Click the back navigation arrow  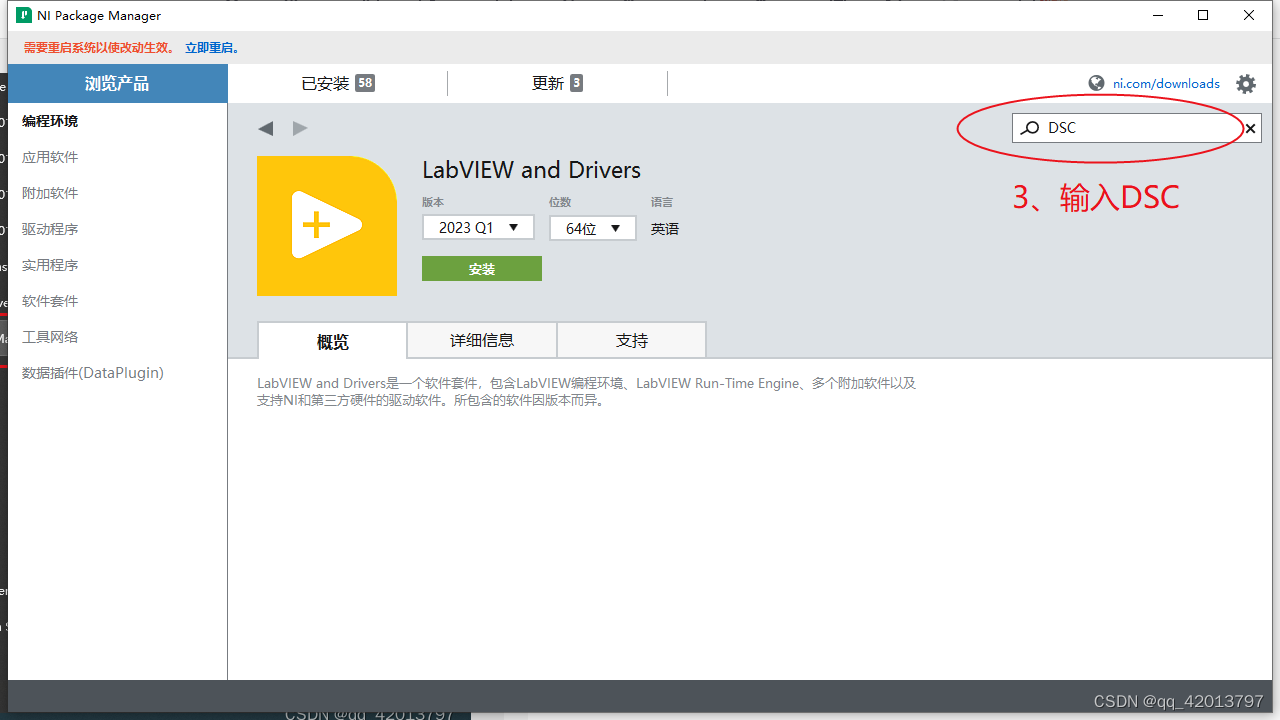266,128
